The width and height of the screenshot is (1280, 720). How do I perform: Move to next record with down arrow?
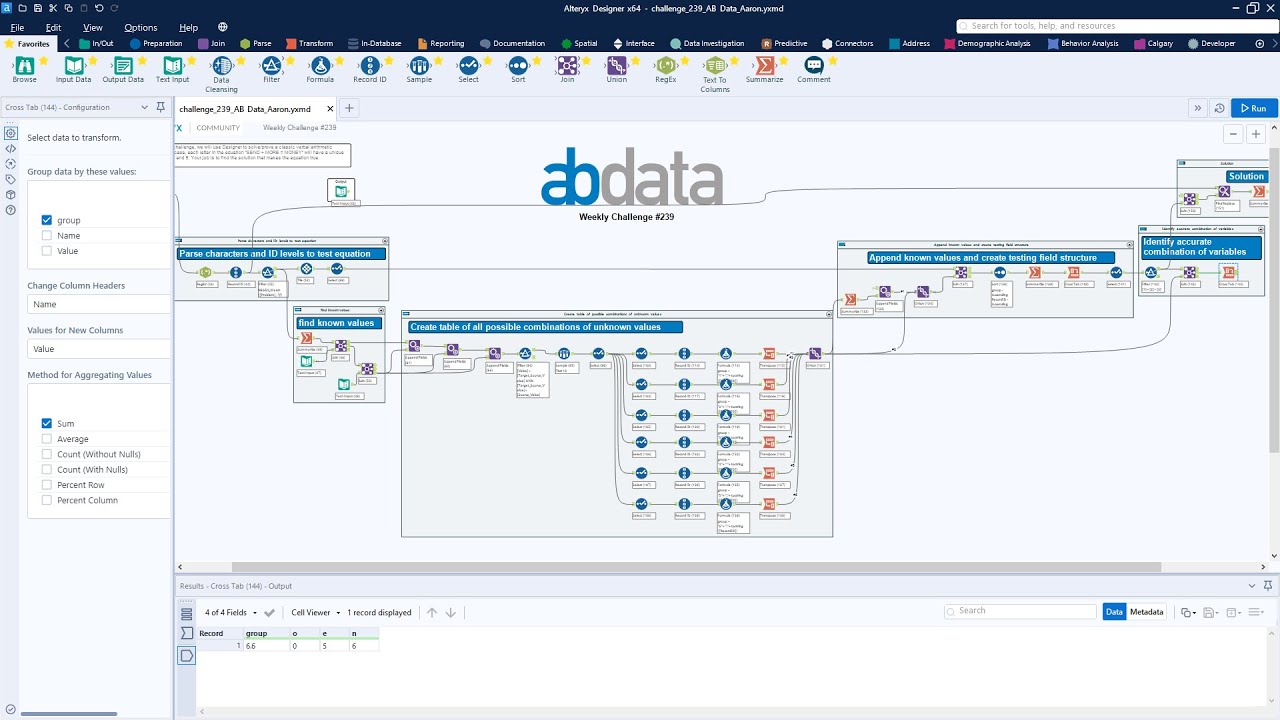451,612
